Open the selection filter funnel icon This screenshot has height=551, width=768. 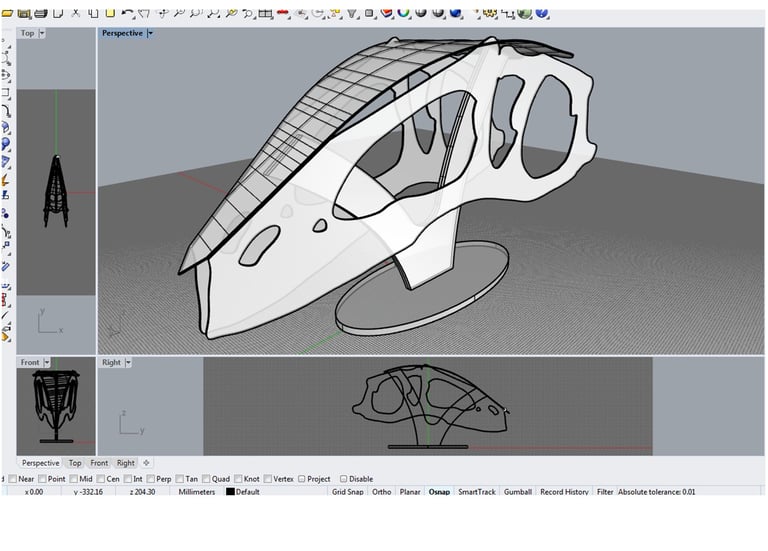coord(352,13)
